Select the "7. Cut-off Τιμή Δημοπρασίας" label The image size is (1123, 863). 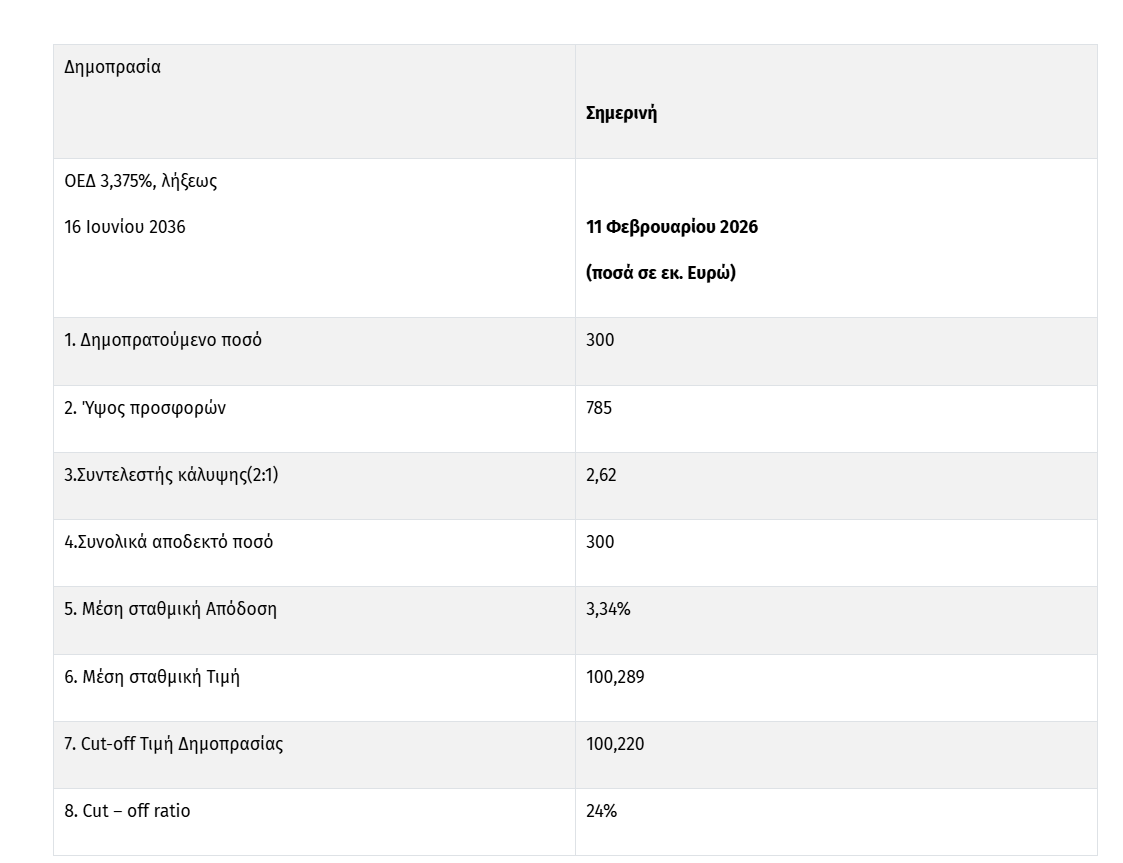coord(174,744)
